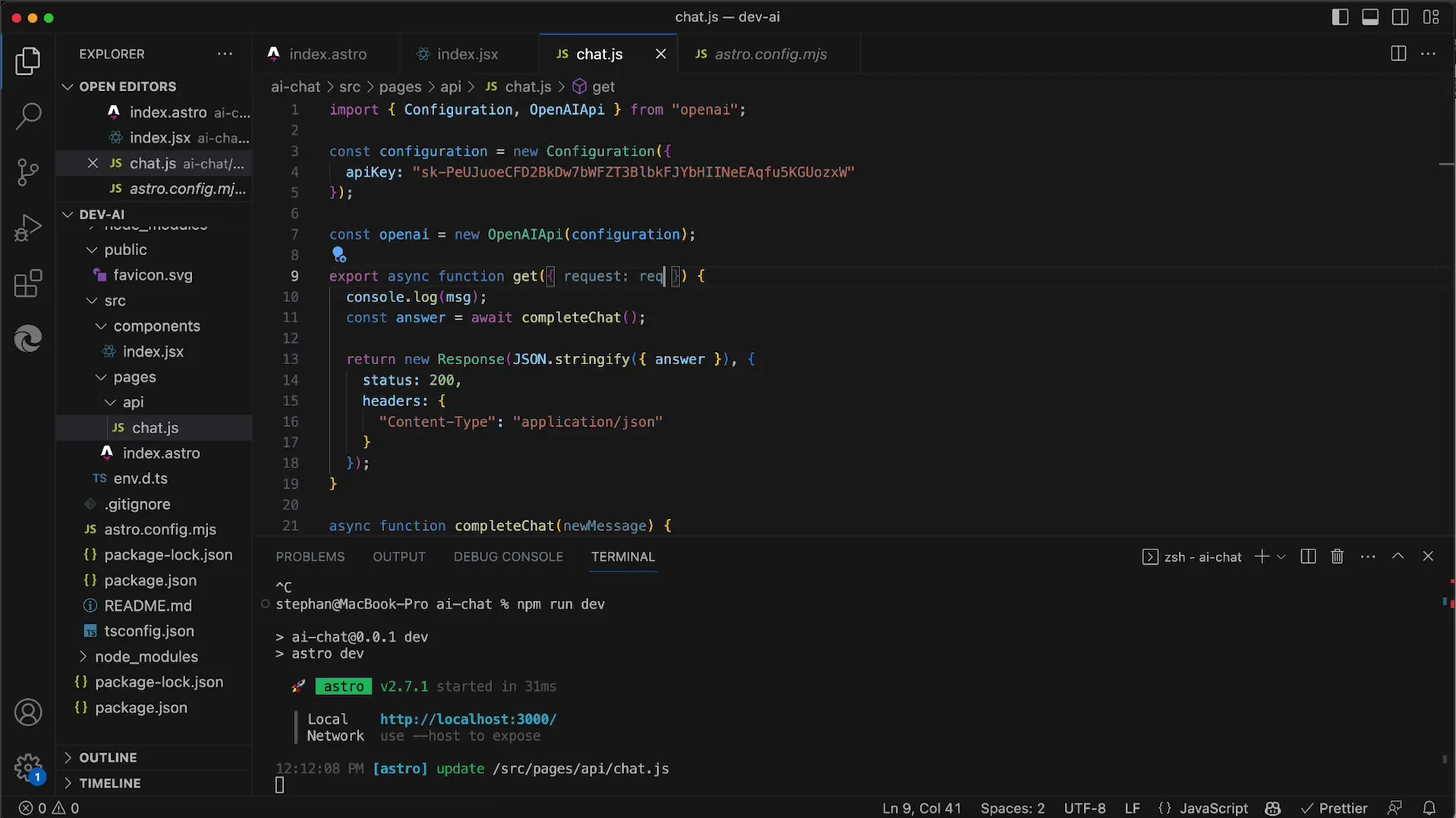The width and height of the screenshot is (1456, 818).
Task: Open notifications bell in status bar
Action: pyautogui.click(x=1429, y=808)
